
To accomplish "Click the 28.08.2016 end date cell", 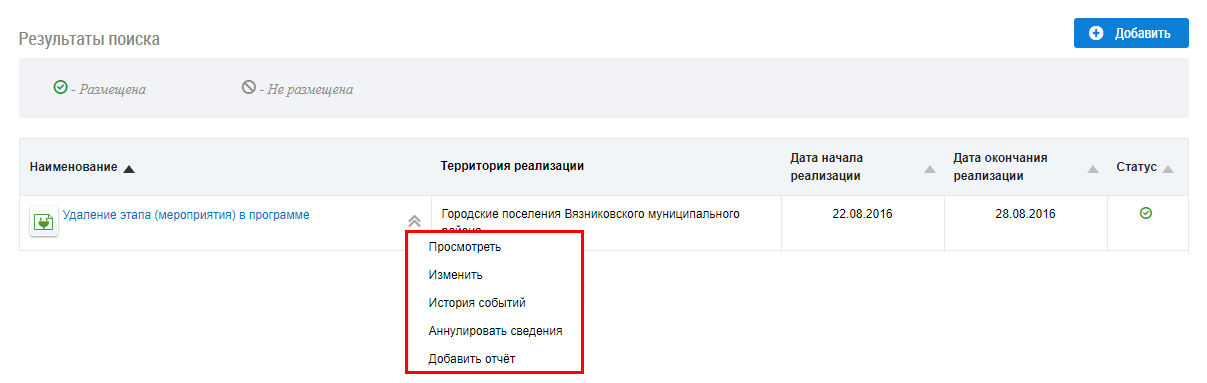I will pos(1027,214).
